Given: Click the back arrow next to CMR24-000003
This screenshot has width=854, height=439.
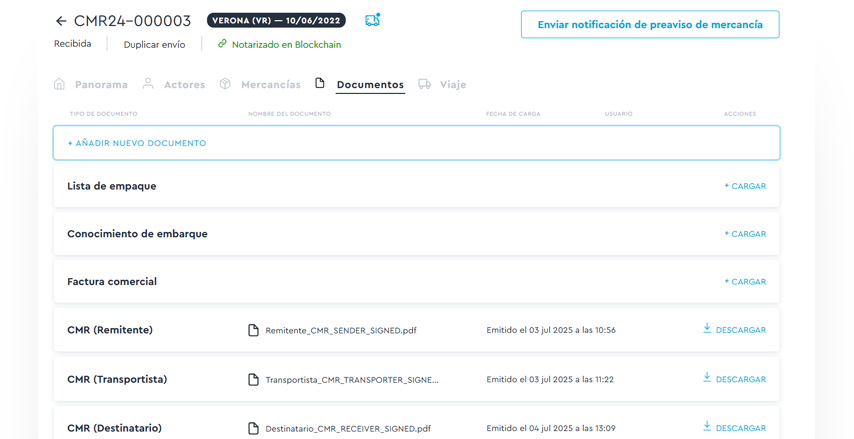Looking at the screenshot, I should coord(61,21).
